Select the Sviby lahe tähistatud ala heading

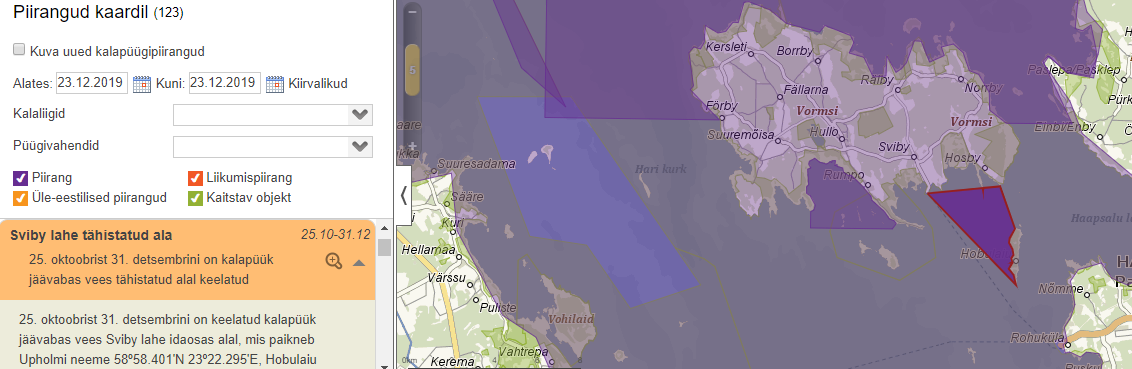[91, 235]
